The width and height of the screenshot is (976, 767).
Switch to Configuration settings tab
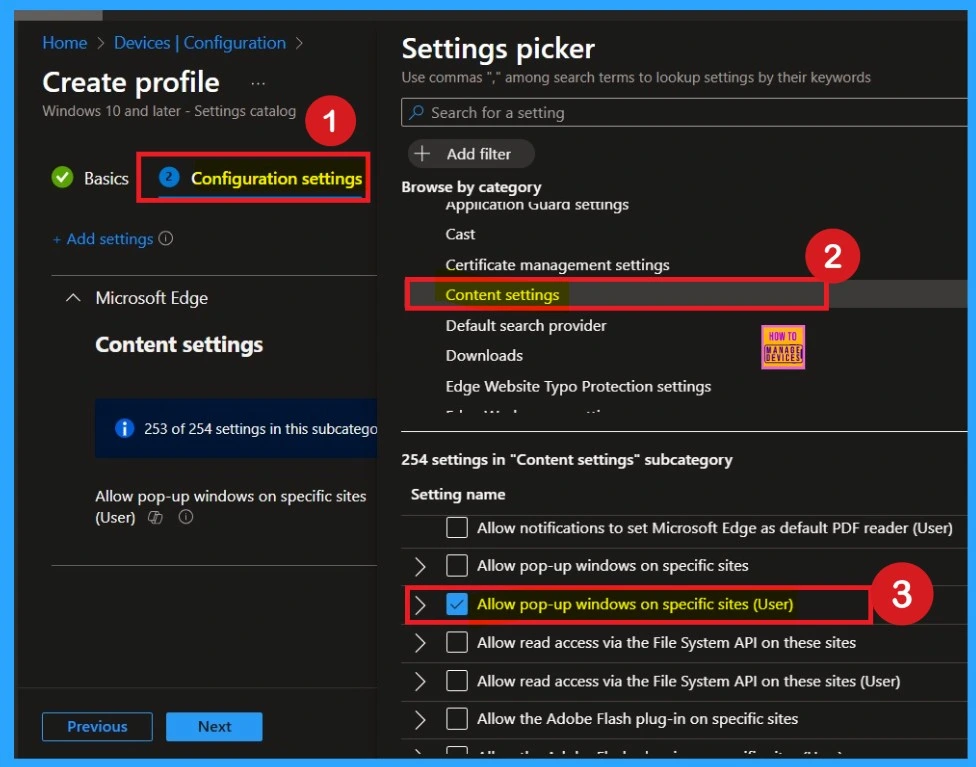275,178
